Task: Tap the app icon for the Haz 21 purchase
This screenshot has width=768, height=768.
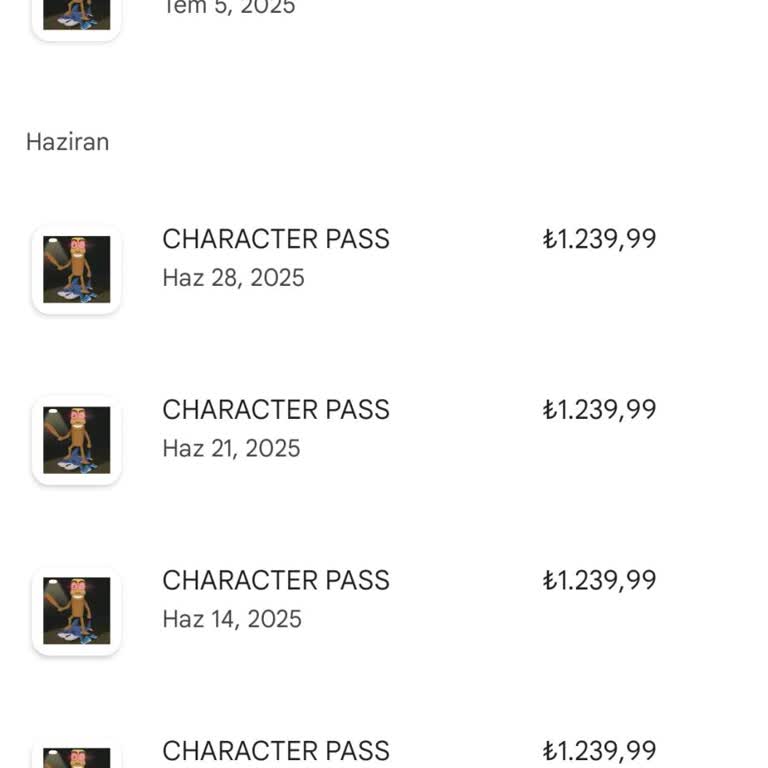Action: coord(77,440)
